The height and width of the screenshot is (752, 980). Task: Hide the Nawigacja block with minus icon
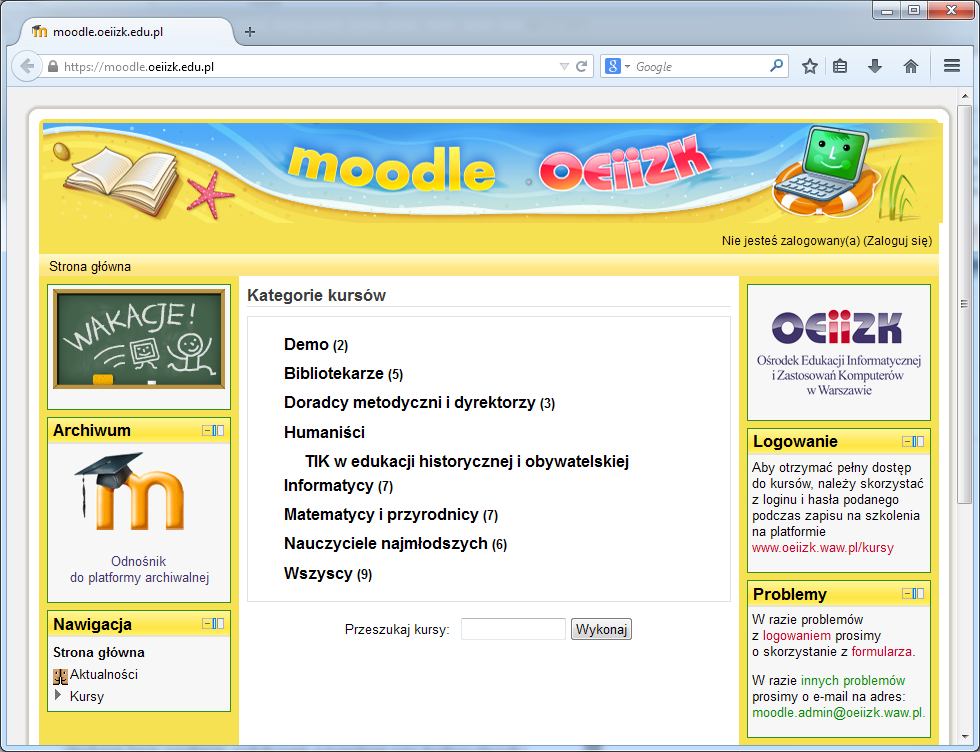207,624
